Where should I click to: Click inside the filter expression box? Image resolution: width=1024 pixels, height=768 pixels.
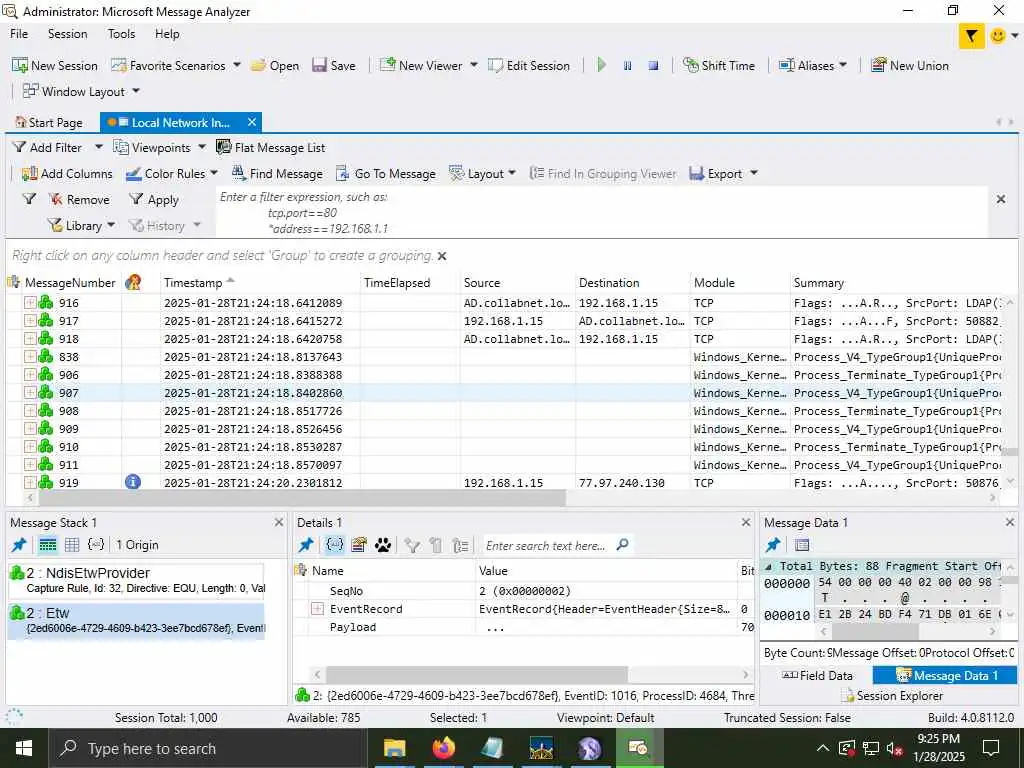[601, 212]
